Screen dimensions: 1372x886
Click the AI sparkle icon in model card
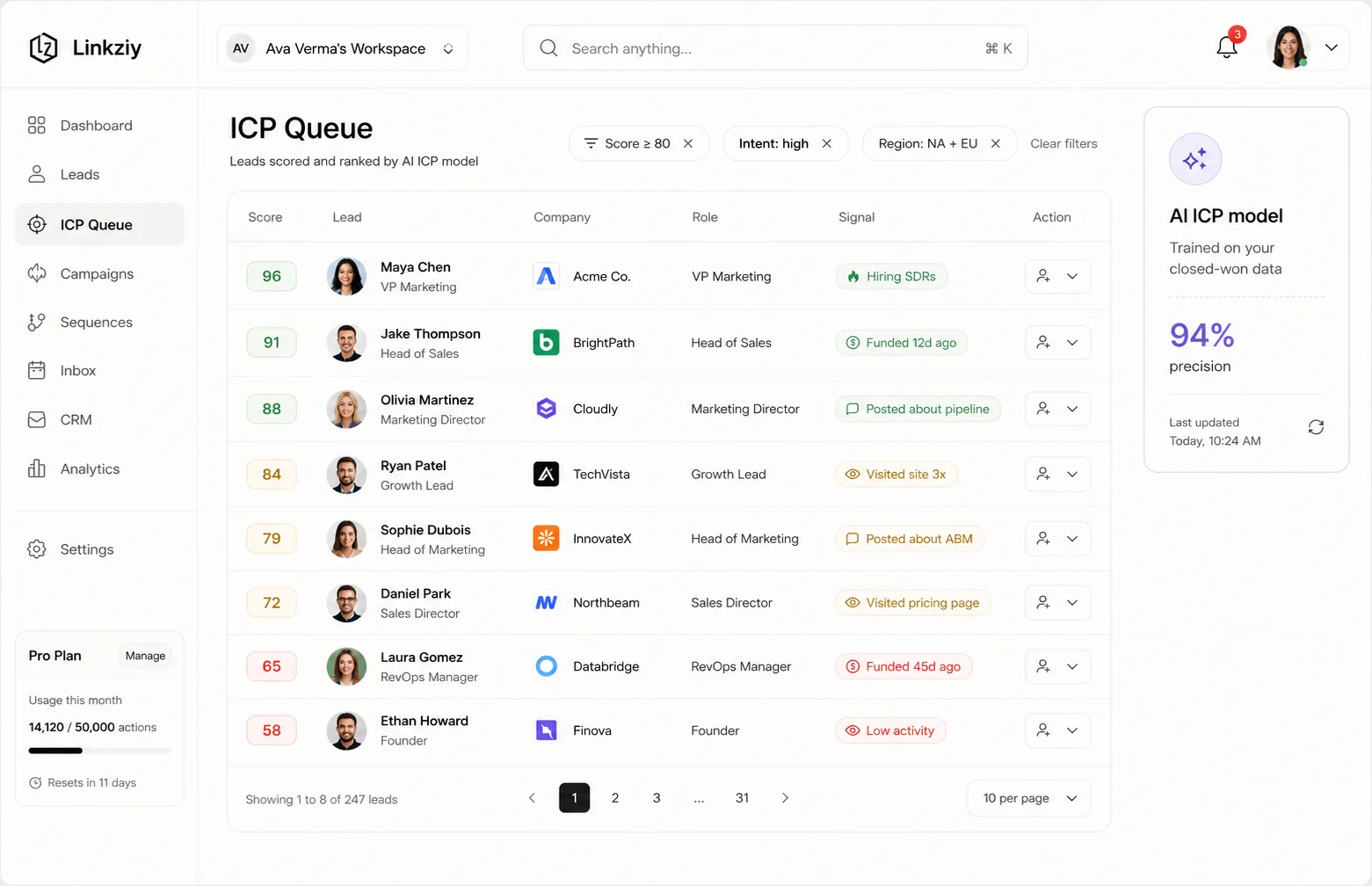1195,159
